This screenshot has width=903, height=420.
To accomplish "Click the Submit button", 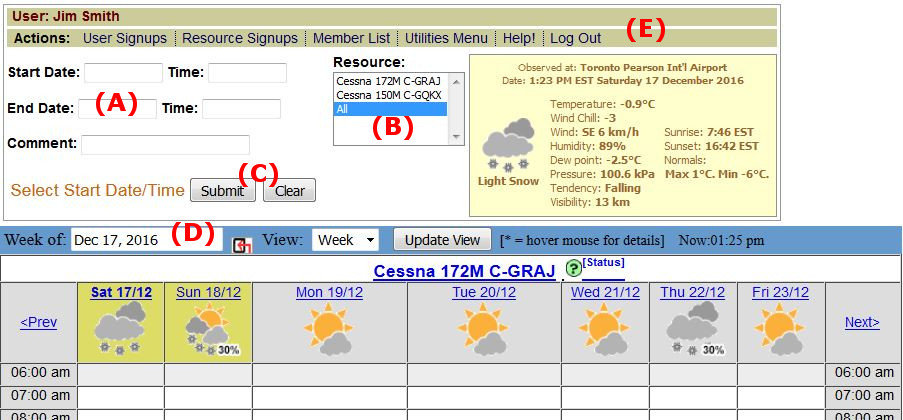I will tap(223, 191).
